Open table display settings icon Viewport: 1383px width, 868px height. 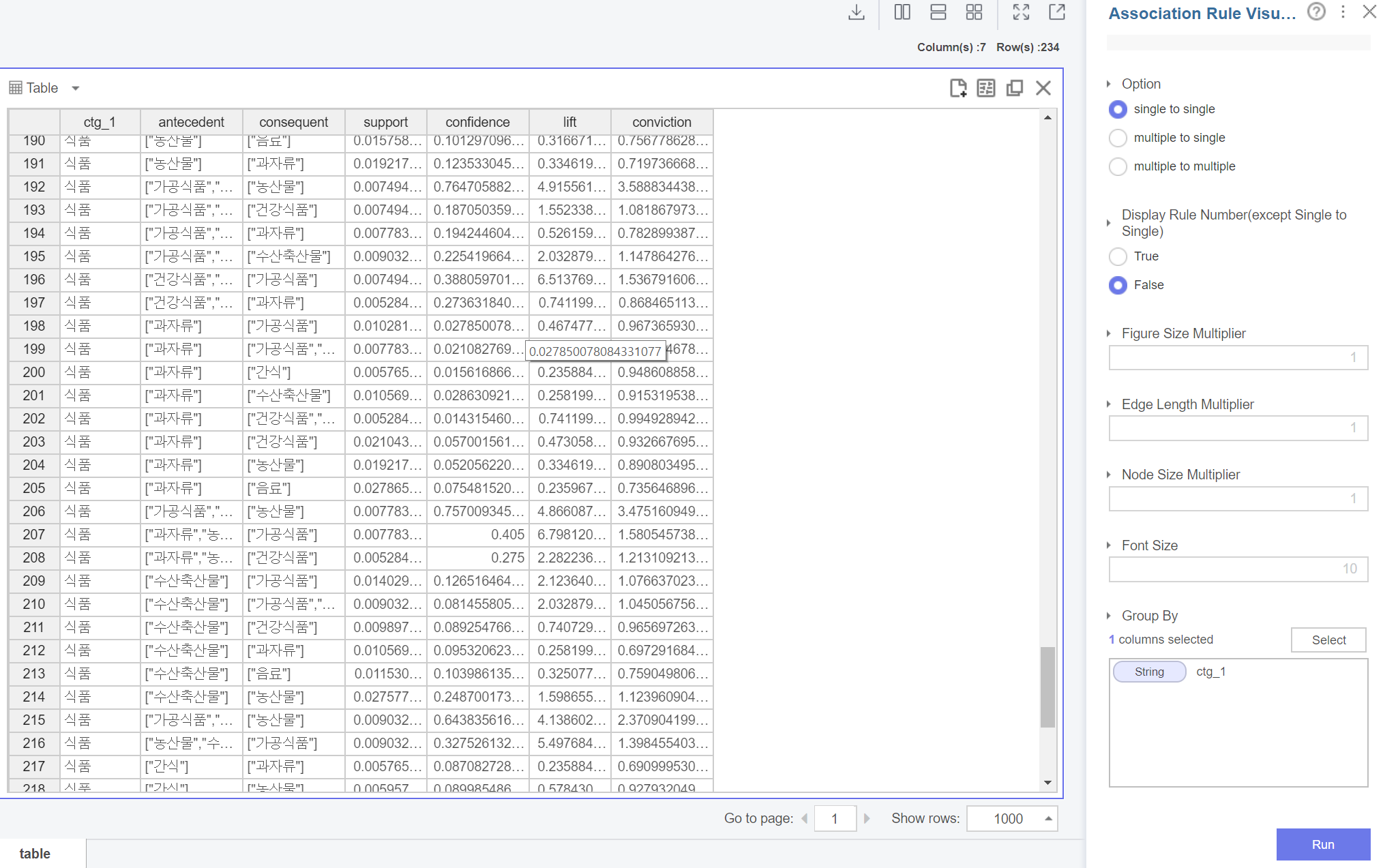(986, 88)
